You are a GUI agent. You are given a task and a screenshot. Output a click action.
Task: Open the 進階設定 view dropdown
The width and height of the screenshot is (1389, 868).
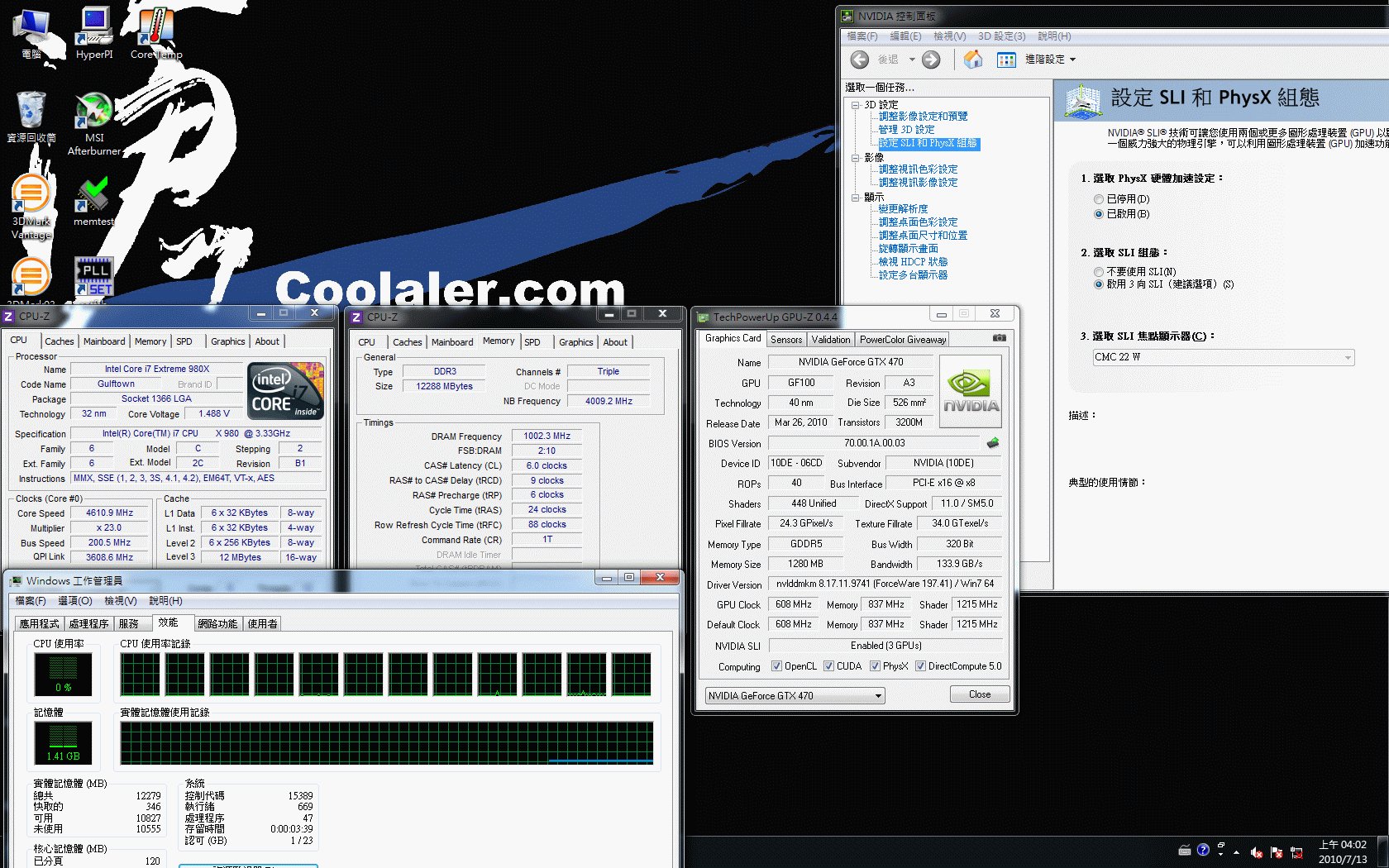click(x=1051, y=60)
